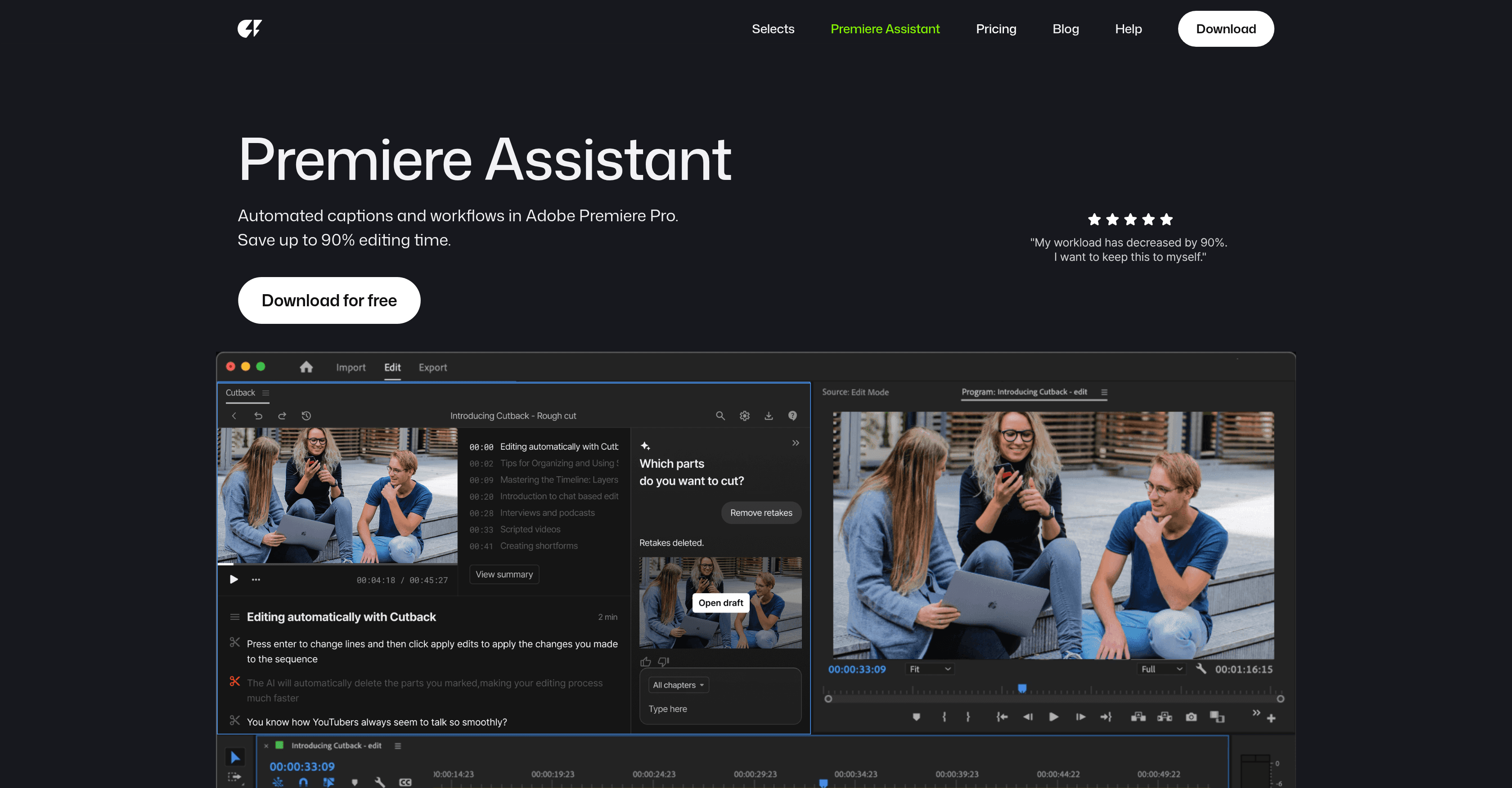Click the search icon in the Cutback panel
Viewport: 1512px width, 788px height.
click(x=720, y=416)
